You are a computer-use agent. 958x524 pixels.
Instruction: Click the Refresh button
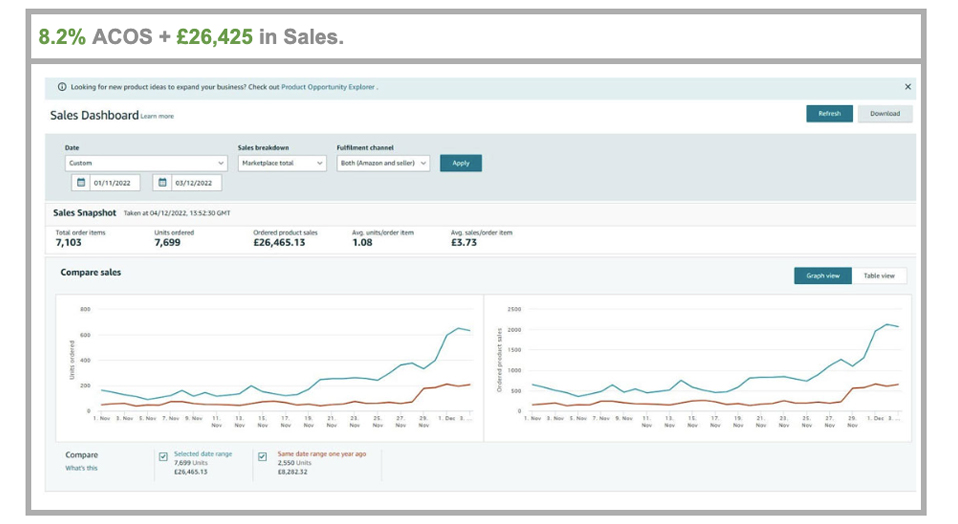829,114
